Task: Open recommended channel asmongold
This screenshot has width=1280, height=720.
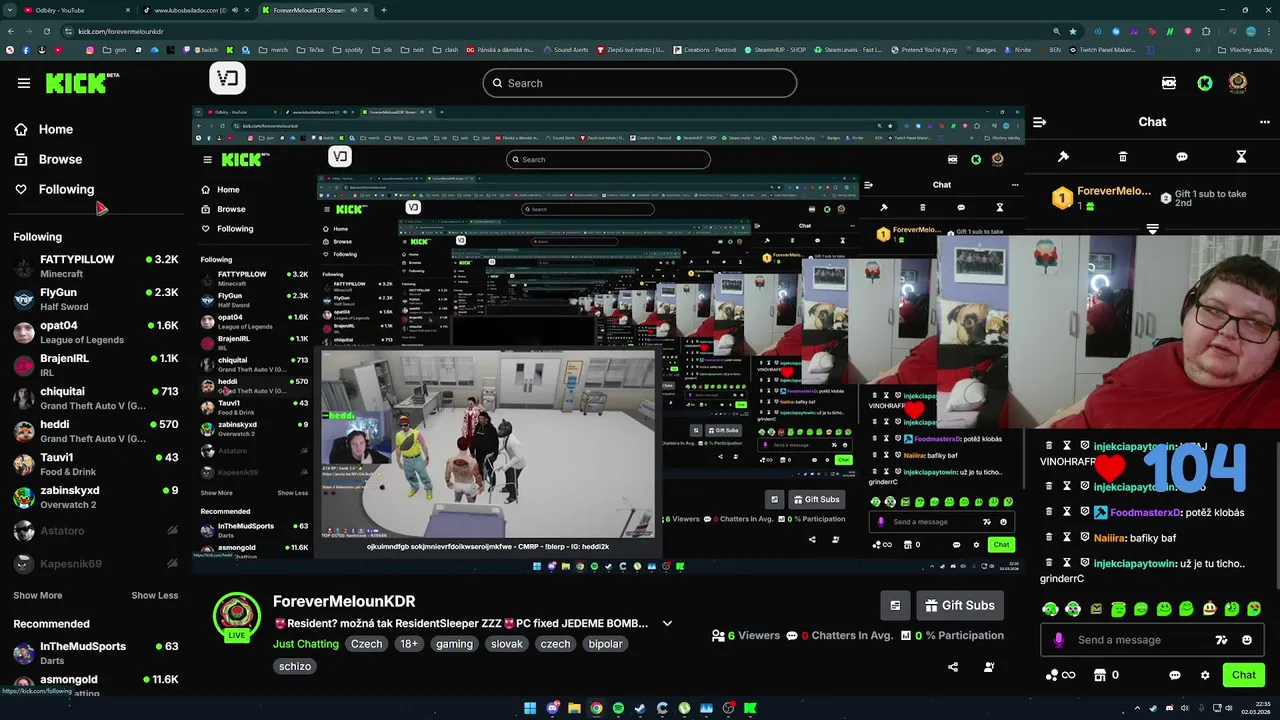Action: [96, 685]
